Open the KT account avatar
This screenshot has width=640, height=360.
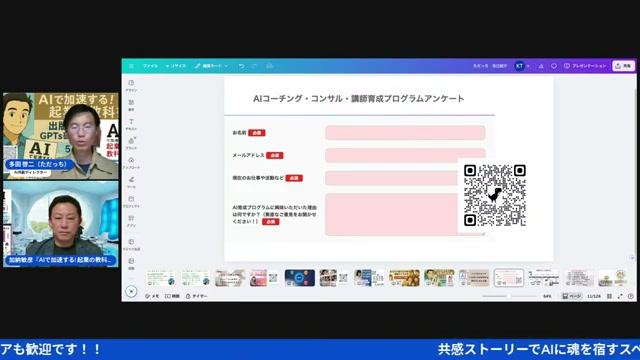pyautogui.click(x=519, y=66)
